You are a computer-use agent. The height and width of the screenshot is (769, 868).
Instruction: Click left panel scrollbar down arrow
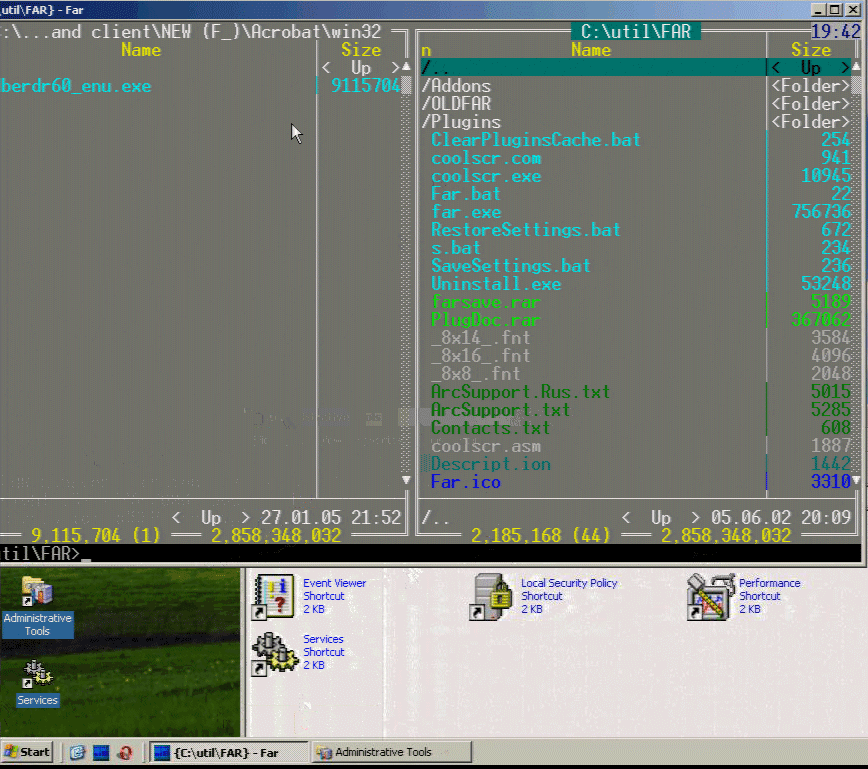tap(406, 481)
